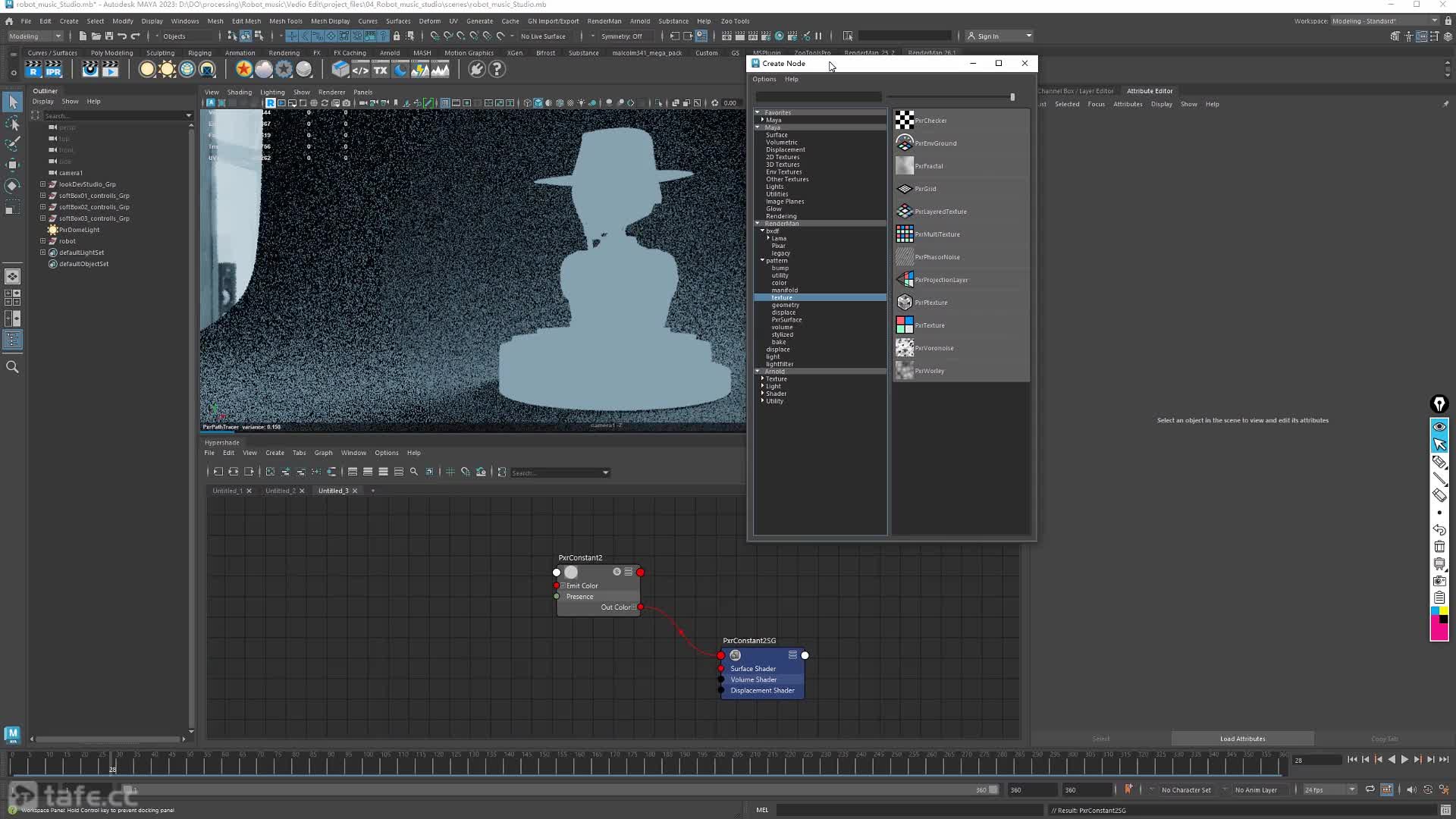
Task: Click the camera snapshot icon in viewport toolbar
Action: coord(347,103)
